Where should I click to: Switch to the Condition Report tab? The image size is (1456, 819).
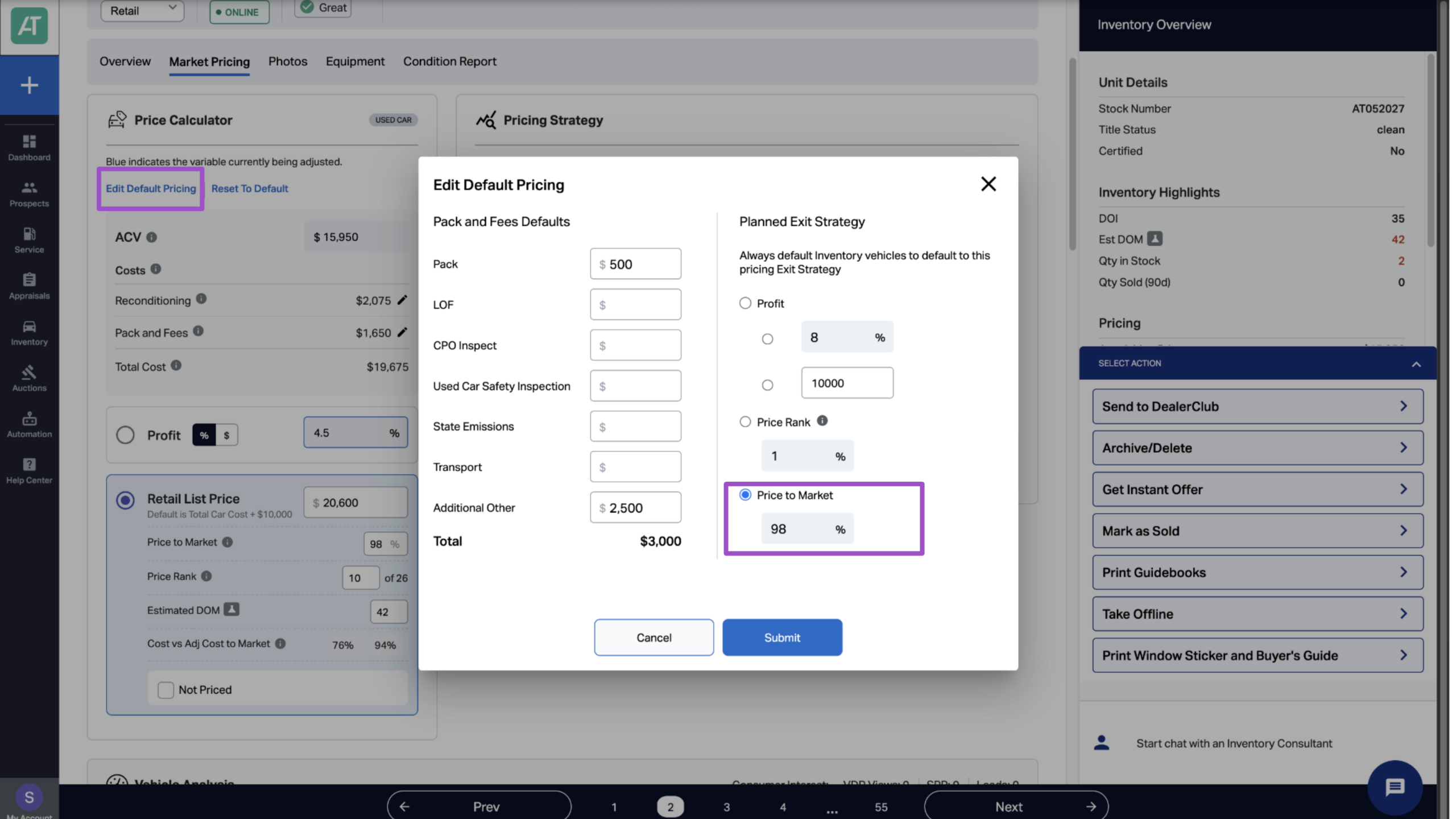point(450,61)
